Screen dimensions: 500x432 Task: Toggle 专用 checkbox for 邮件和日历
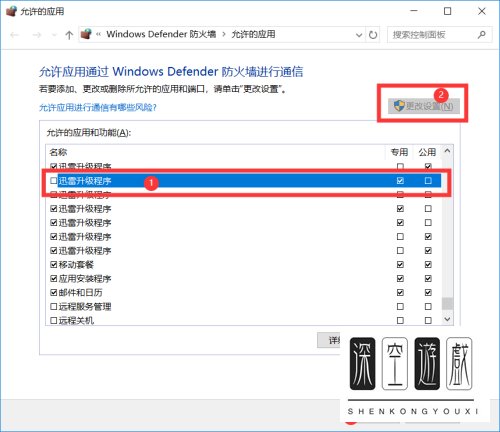(x=400, y=293)
